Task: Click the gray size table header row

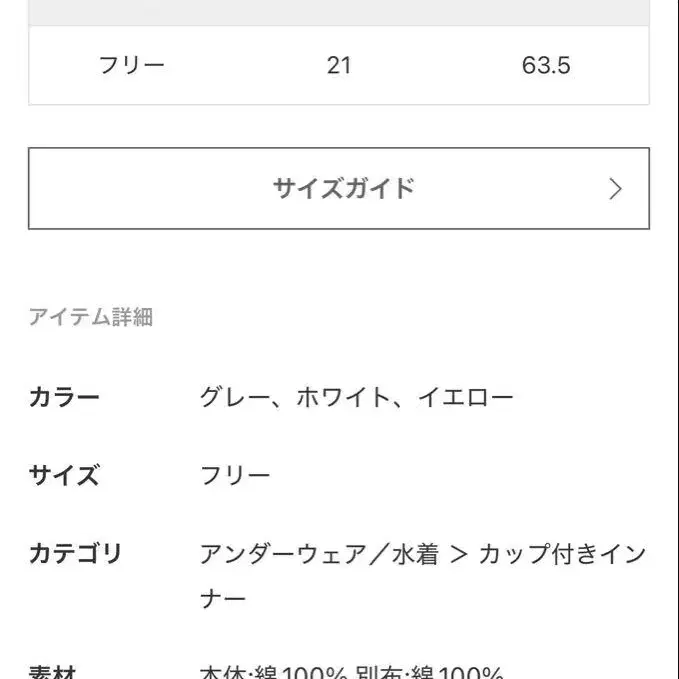Action: [339, 12]
